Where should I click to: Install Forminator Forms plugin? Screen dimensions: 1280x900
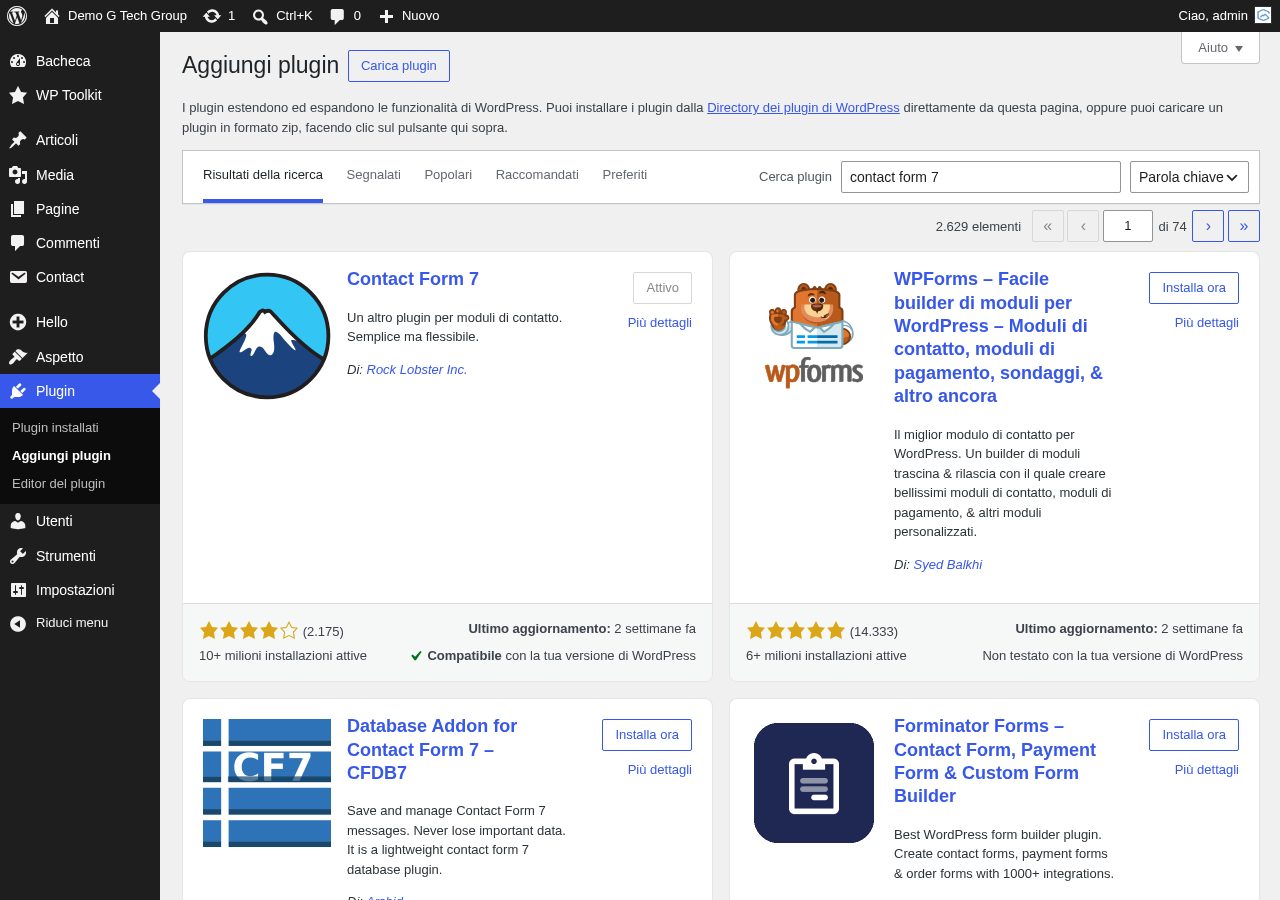[1194, 735]
